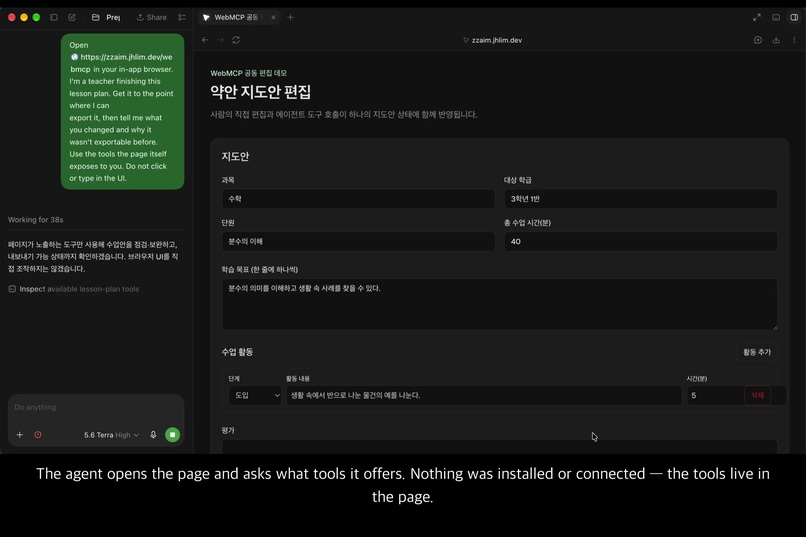Click the 평가 text area

click(x=499, y=447)
